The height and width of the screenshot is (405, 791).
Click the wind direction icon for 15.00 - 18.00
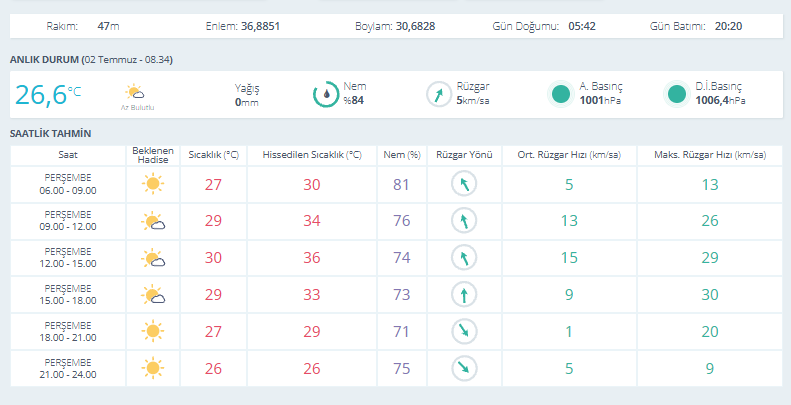[x=464, y=295]
